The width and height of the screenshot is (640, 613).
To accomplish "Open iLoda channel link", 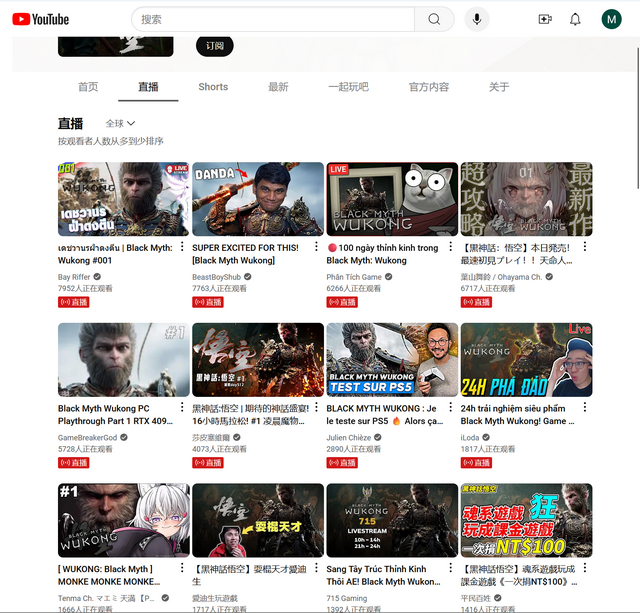I will [470, 438].
